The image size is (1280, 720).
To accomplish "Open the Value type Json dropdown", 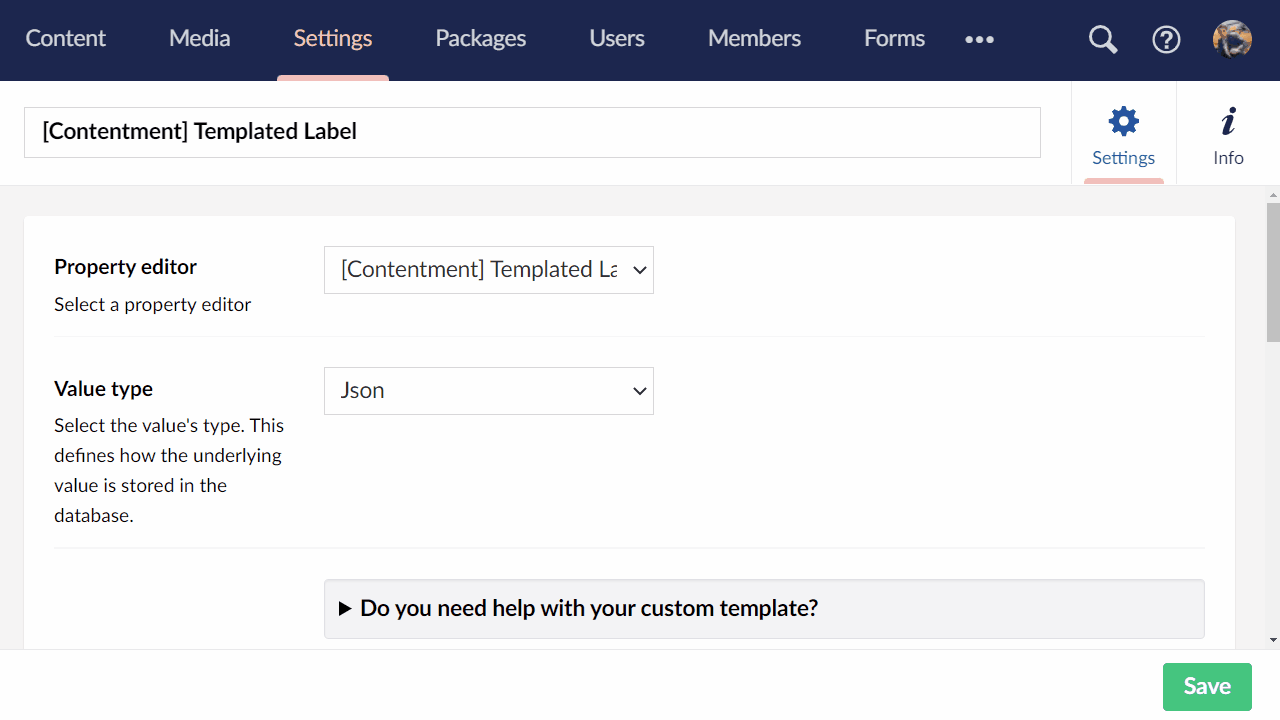I will [x=489, y=391].
